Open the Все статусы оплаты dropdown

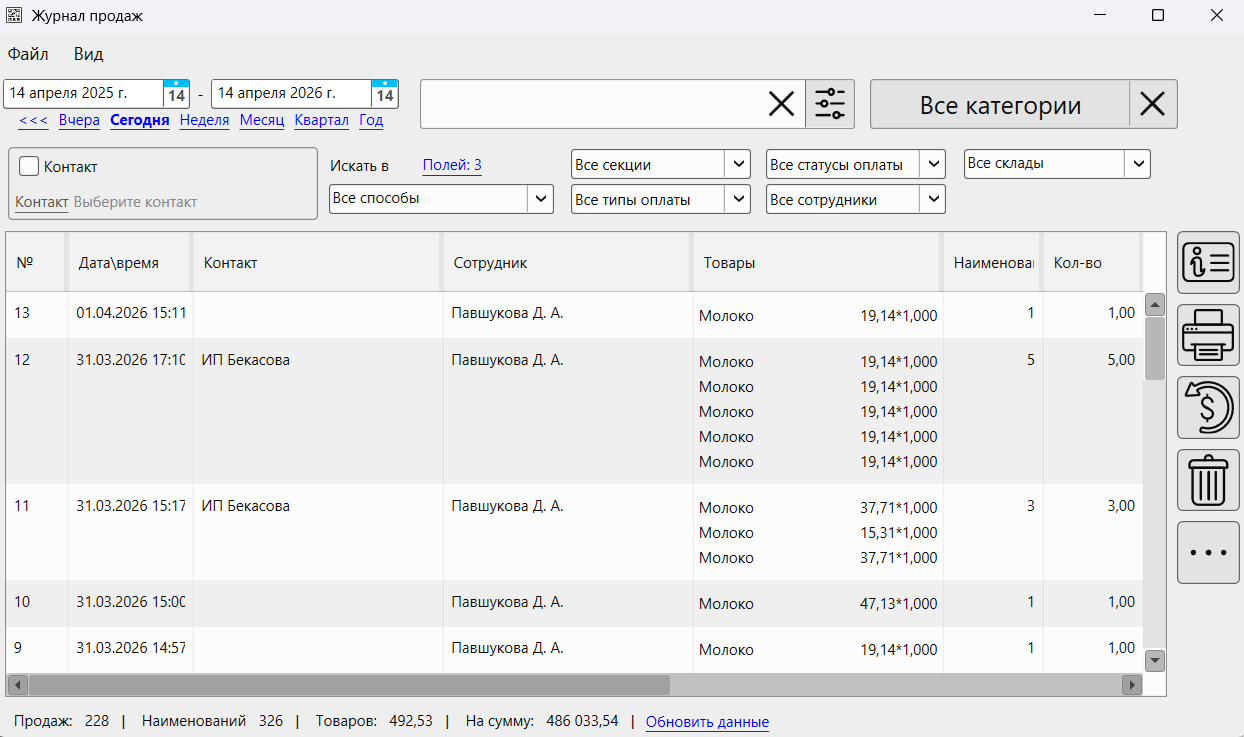click(933, 164)
